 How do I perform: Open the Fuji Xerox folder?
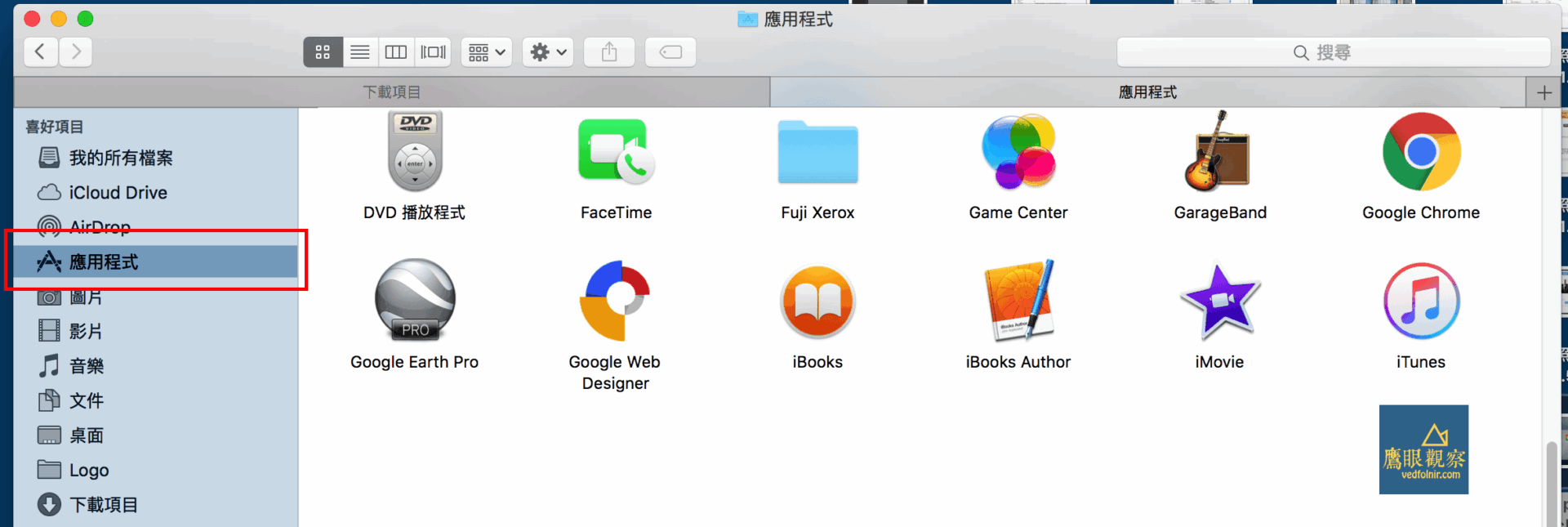pyautogui.click(x=817, y=152)
